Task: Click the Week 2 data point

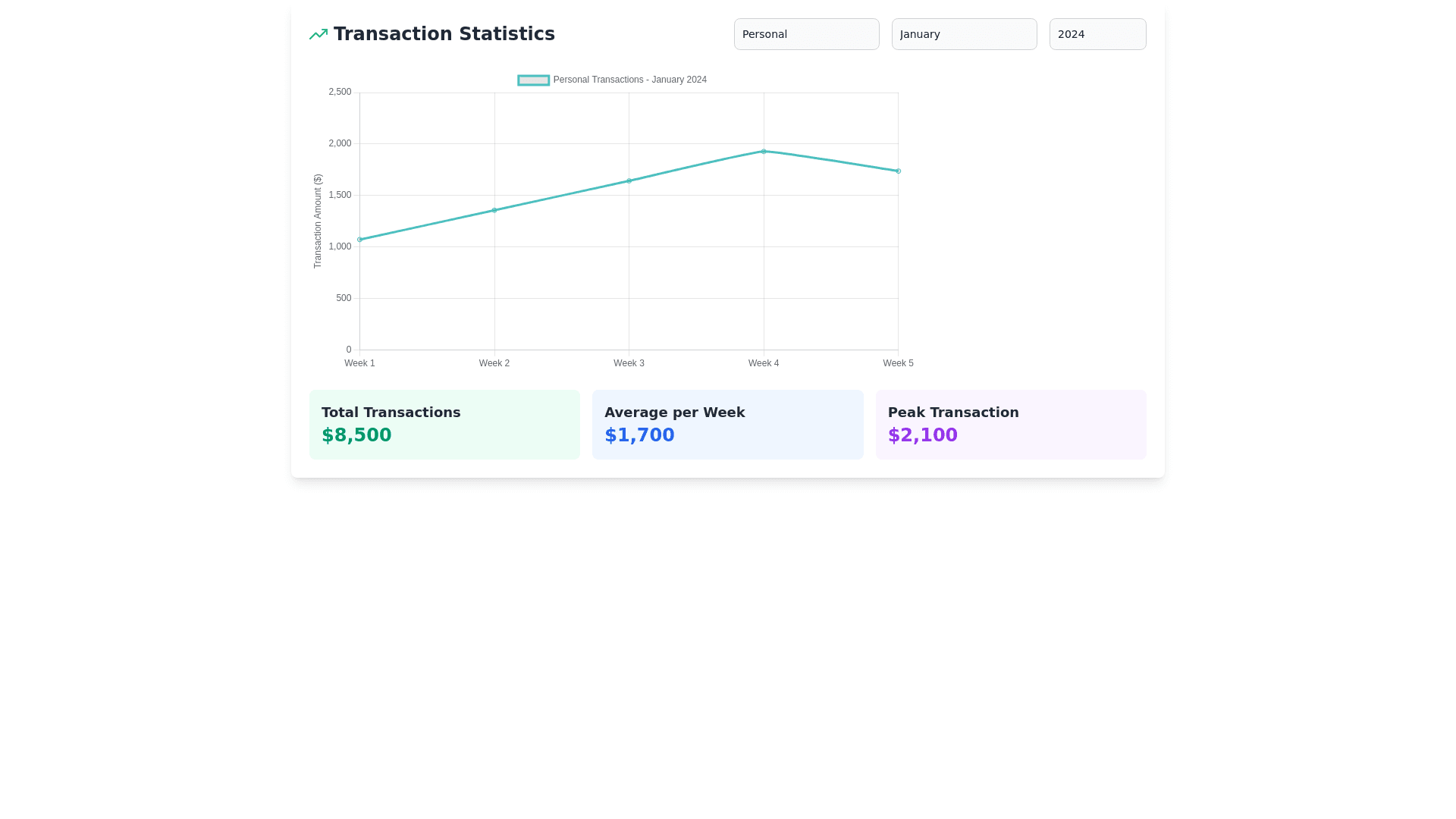Action: tap(494, 210)
